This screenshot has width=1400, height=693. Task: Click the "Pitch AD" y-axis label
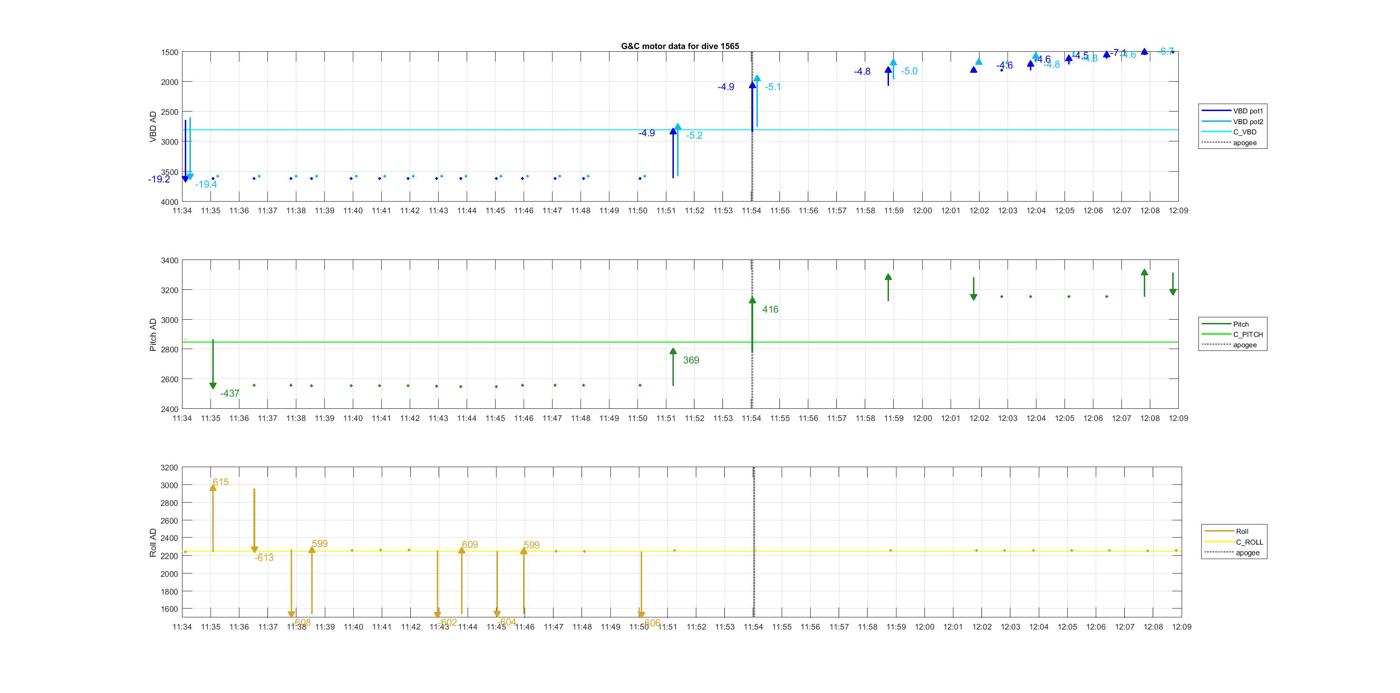point(154,335)
